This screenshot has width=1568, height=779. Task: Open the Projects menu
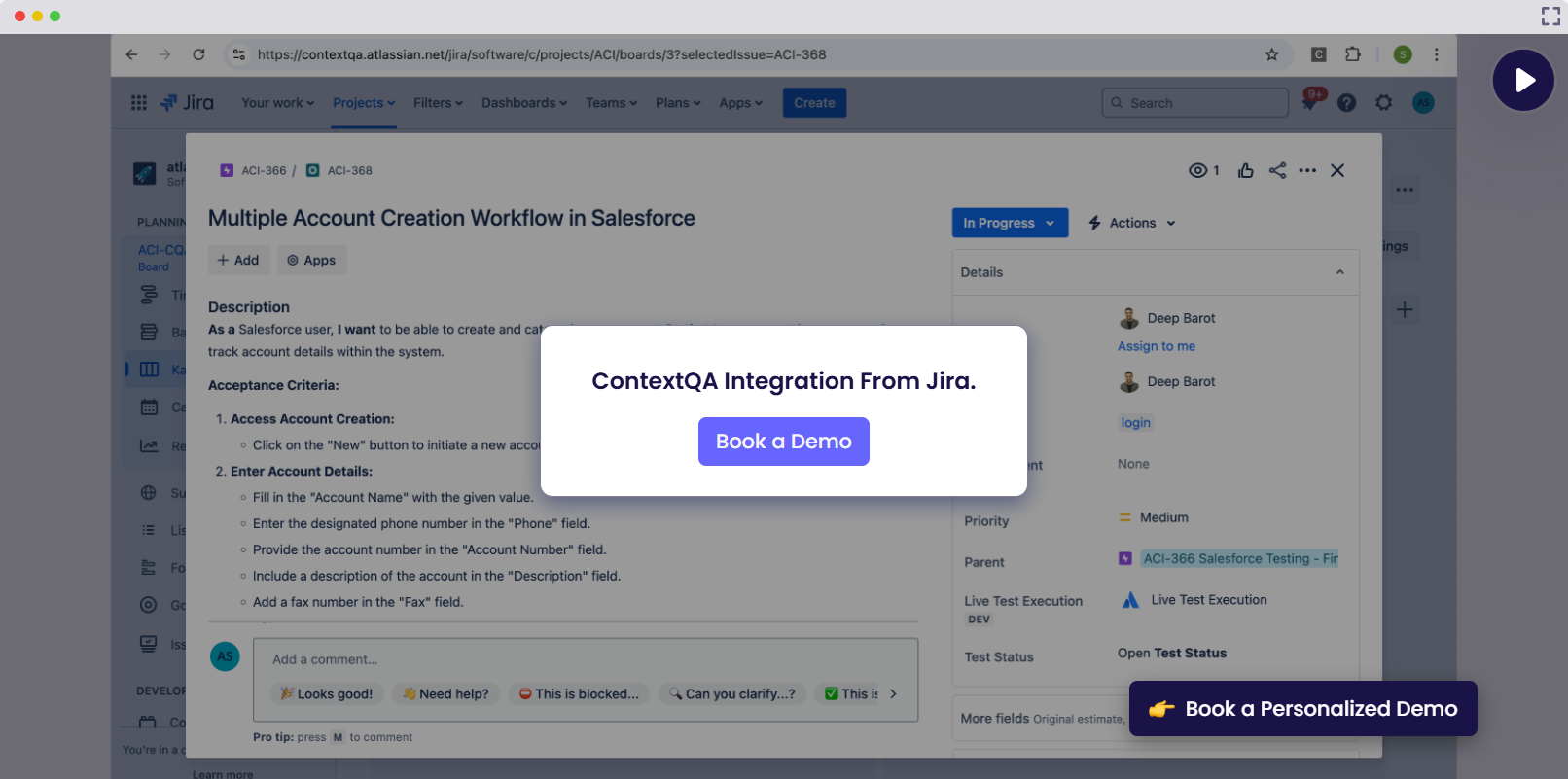364,103
